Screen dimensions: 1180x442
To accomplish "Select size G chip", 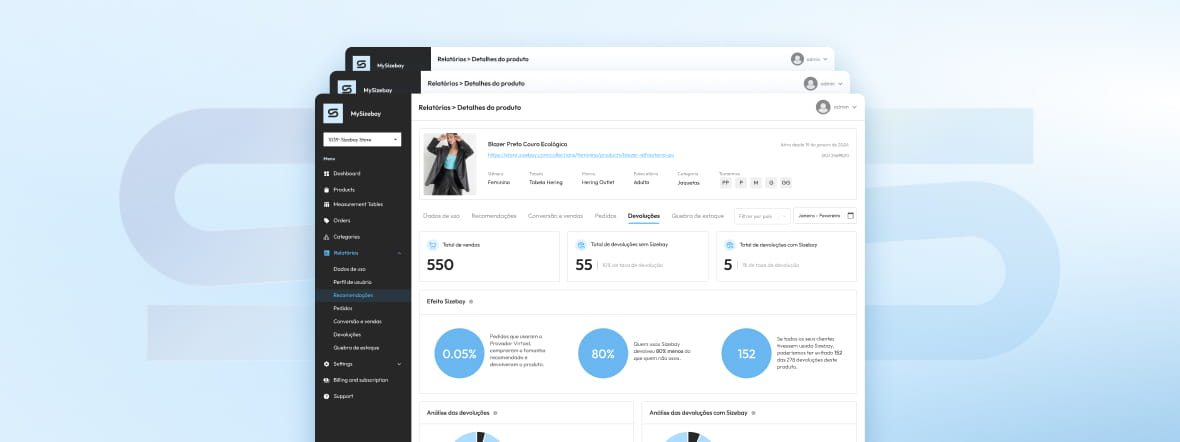I will coord(771,182).
